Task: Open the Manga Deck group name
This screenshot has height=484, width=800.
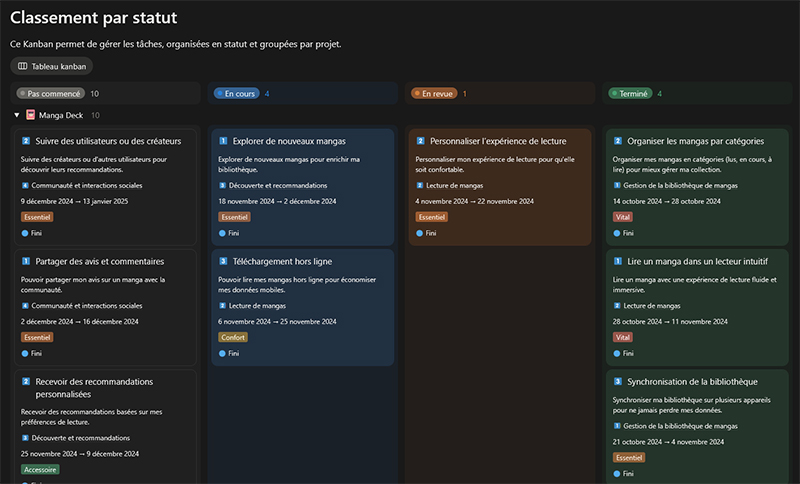Action: pos(61,115)
